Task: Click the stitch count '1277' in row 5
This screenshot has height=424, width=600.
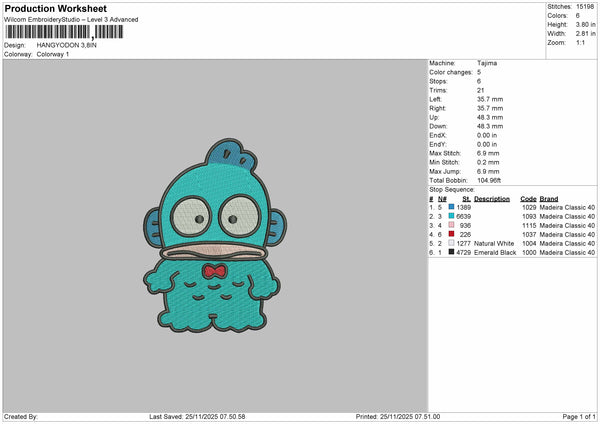Action: (x=464, y=243)
